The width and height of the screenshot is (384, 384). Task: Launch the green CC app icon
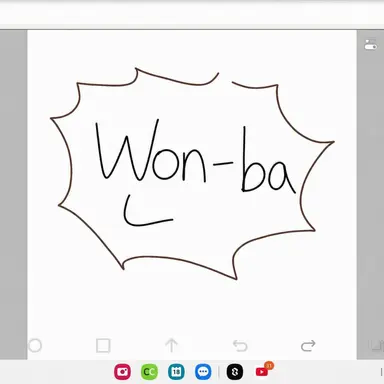click(x=149, y=372)
